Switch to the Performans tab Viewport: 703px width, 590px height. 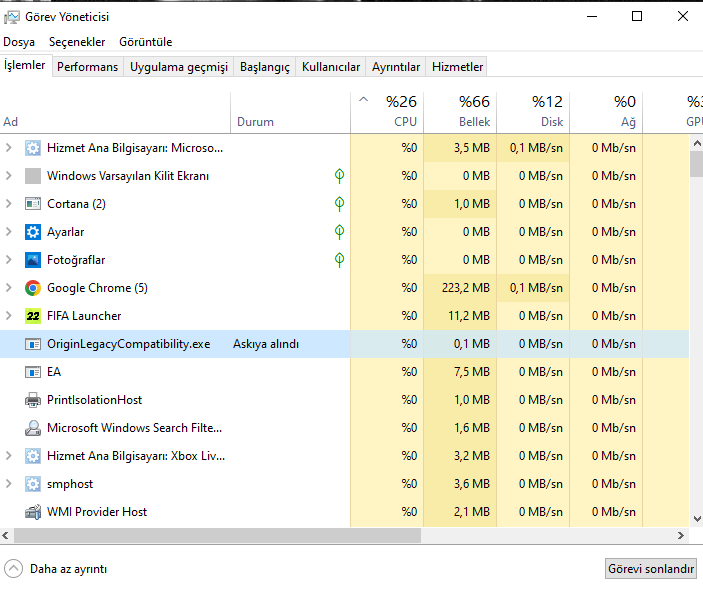(87, 67)
